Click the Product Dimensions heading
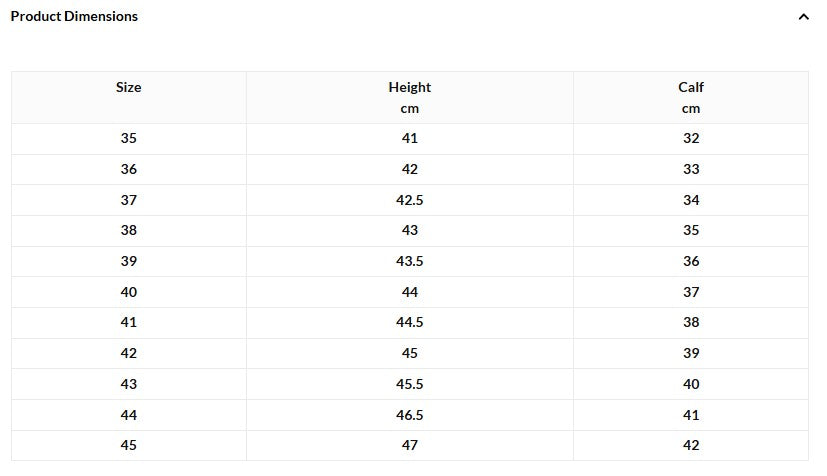Screen dimensions: 827x476 75,17
